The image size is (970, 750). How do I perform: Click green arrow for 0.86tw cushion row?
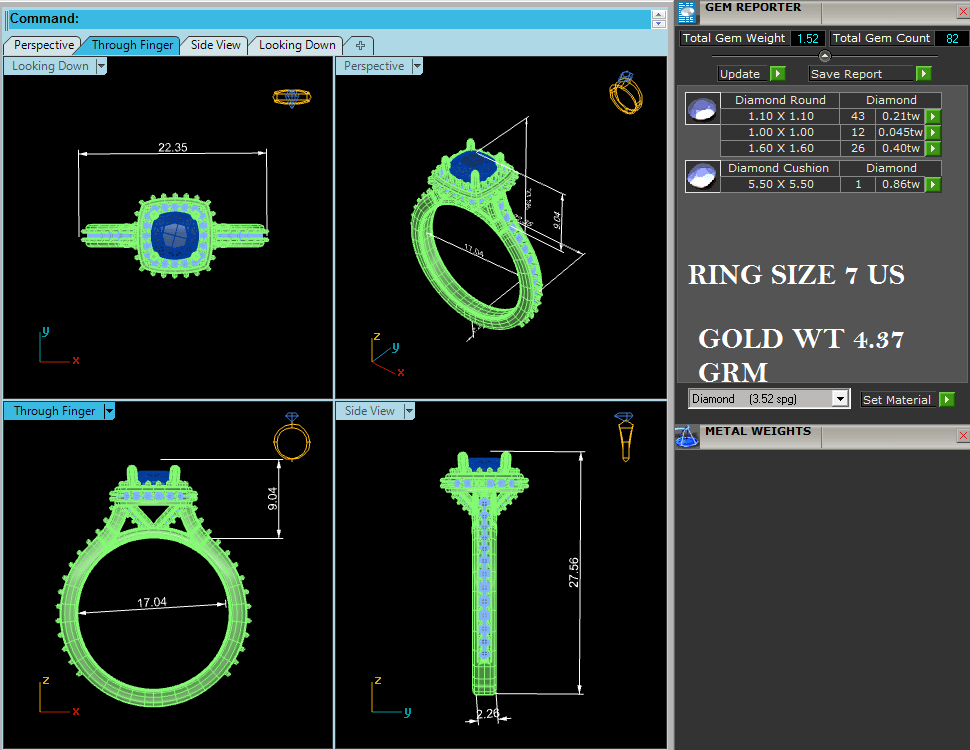933,184
